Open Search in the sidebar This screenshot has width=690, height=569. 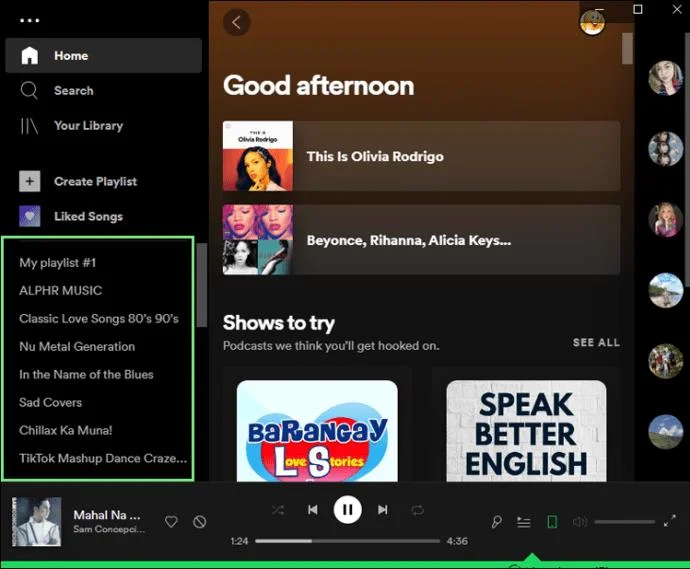[x=73, y=91]
